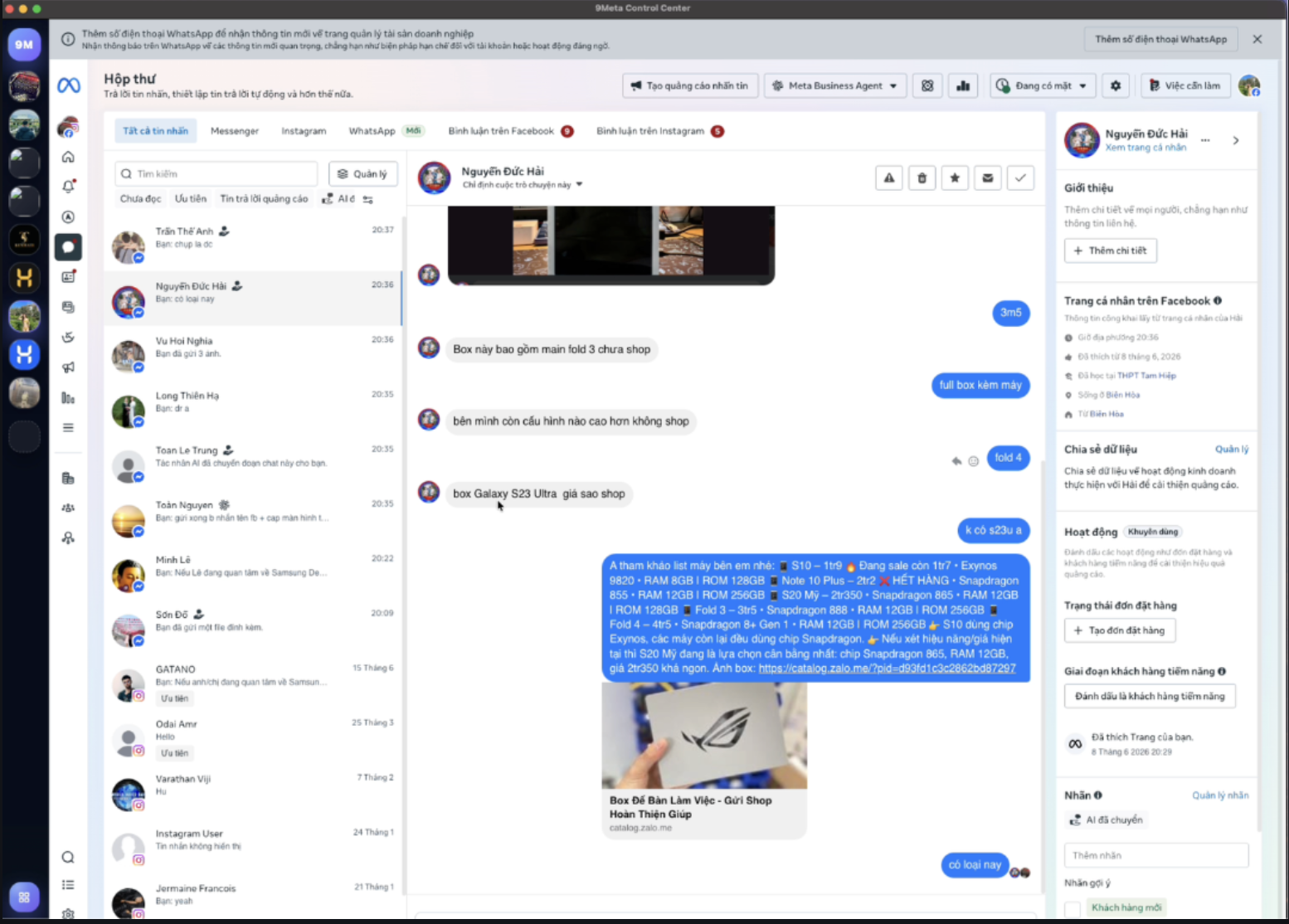Click the automation atom icon in toolbar

[x=927, y=85]
